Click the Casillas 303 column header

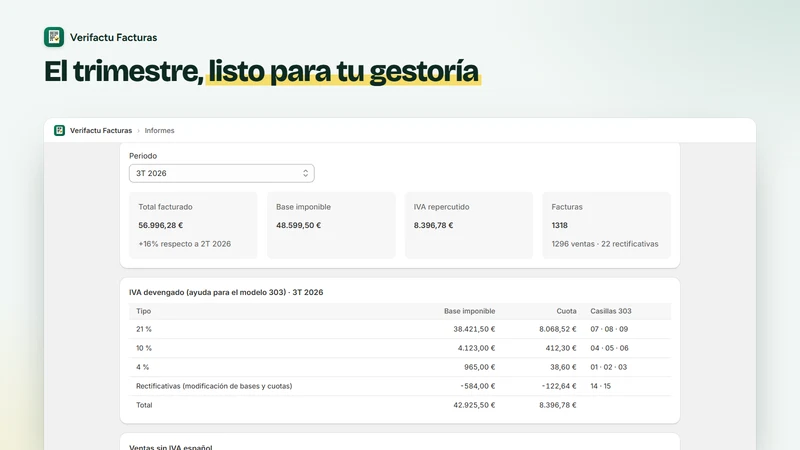pos(611,311)
